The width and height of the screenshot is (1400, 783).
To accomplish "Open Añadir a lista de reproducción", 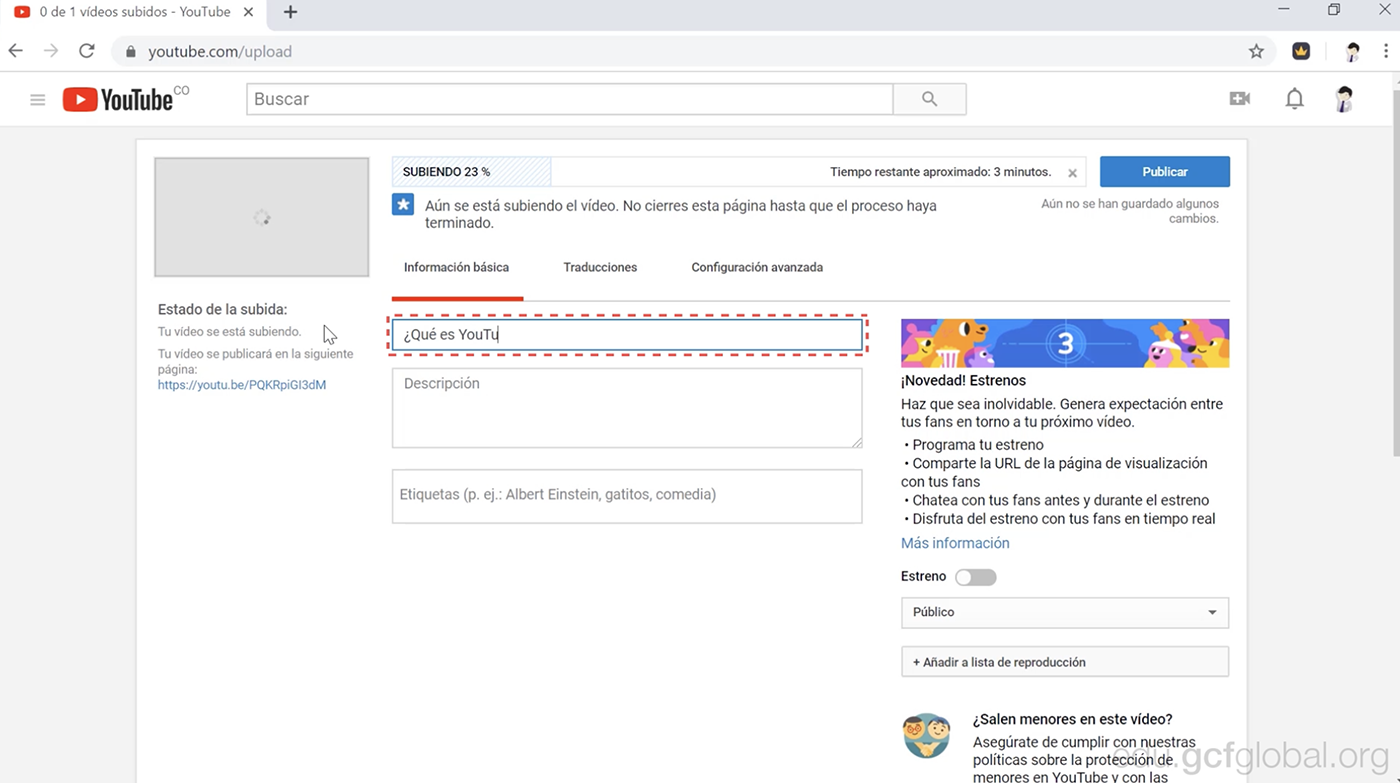I will click(1065, 662).
